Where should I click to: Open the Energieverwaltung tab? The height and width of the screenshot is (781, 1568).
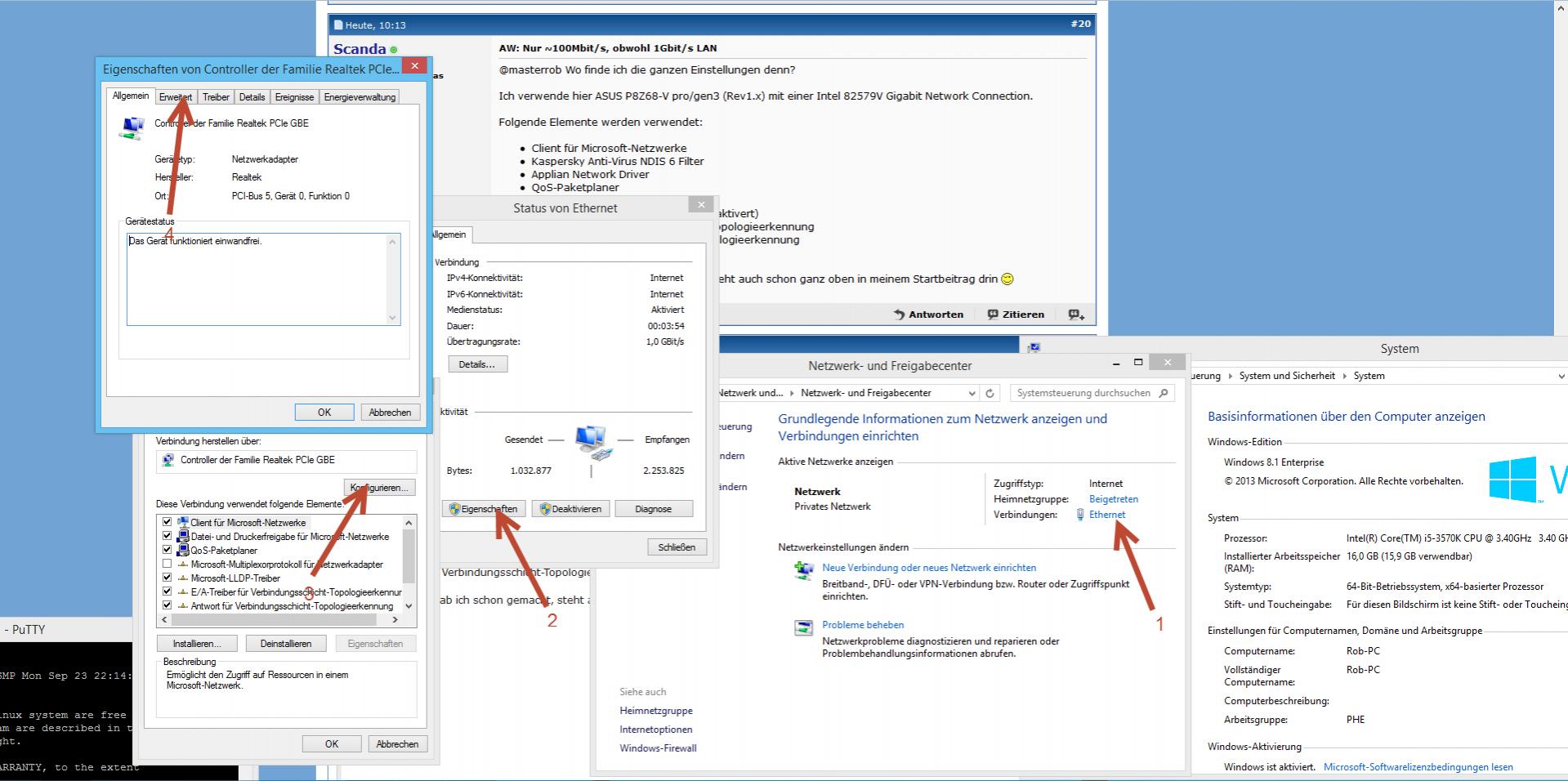(x=360, y=97)
